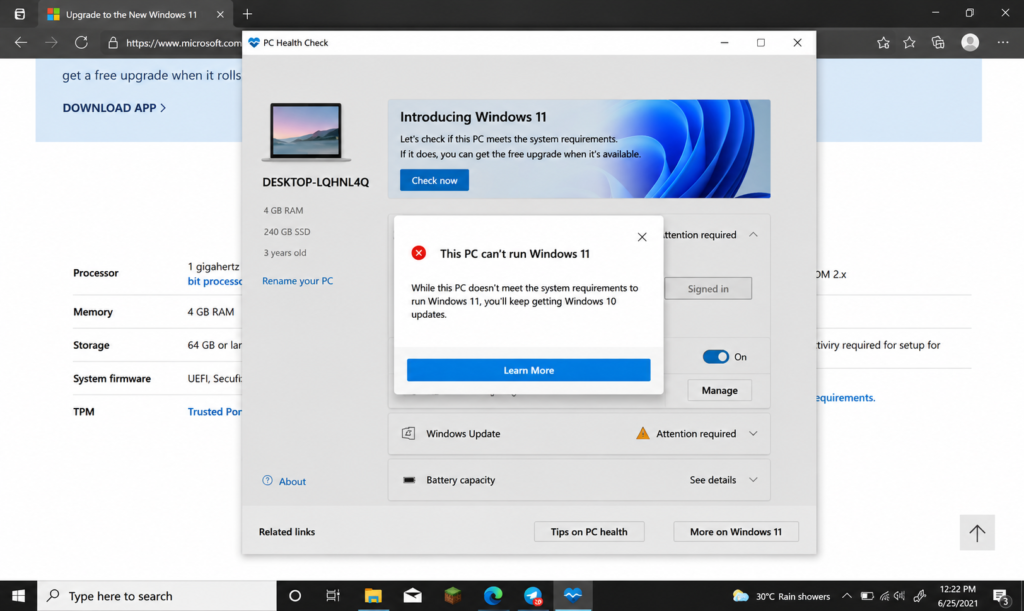The width and height of the screenshot is (1024, 611).
Task: Open browser Settings and more menu
Action: 1003,42
